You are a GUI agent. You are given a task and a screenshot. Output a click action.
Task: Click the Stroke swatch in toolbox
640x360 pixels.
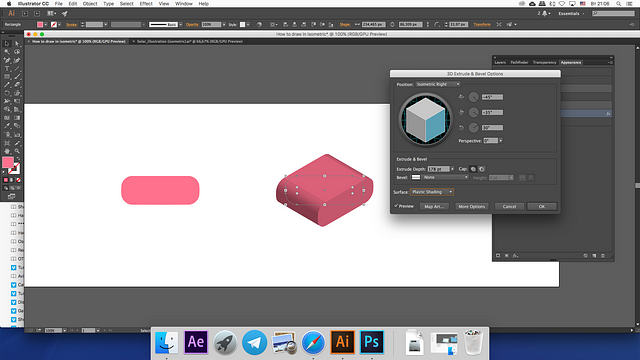[x=14, y=168]
